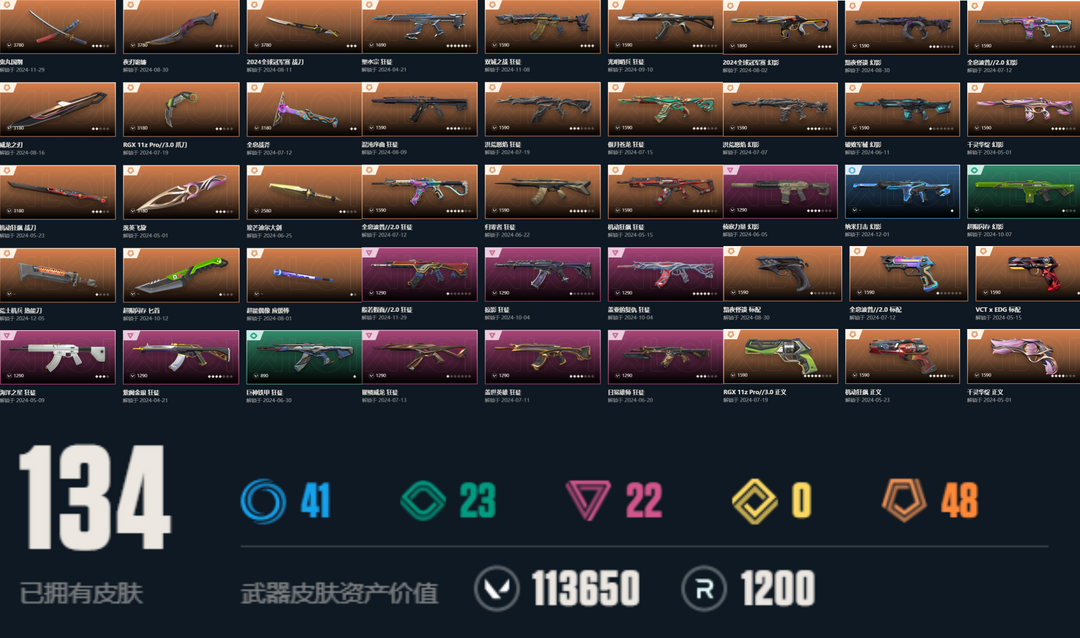Open the RGX 11z Pro//3.0 karambit skin
This screenshot has width=1080, height=638.
[x=181, y=109]
